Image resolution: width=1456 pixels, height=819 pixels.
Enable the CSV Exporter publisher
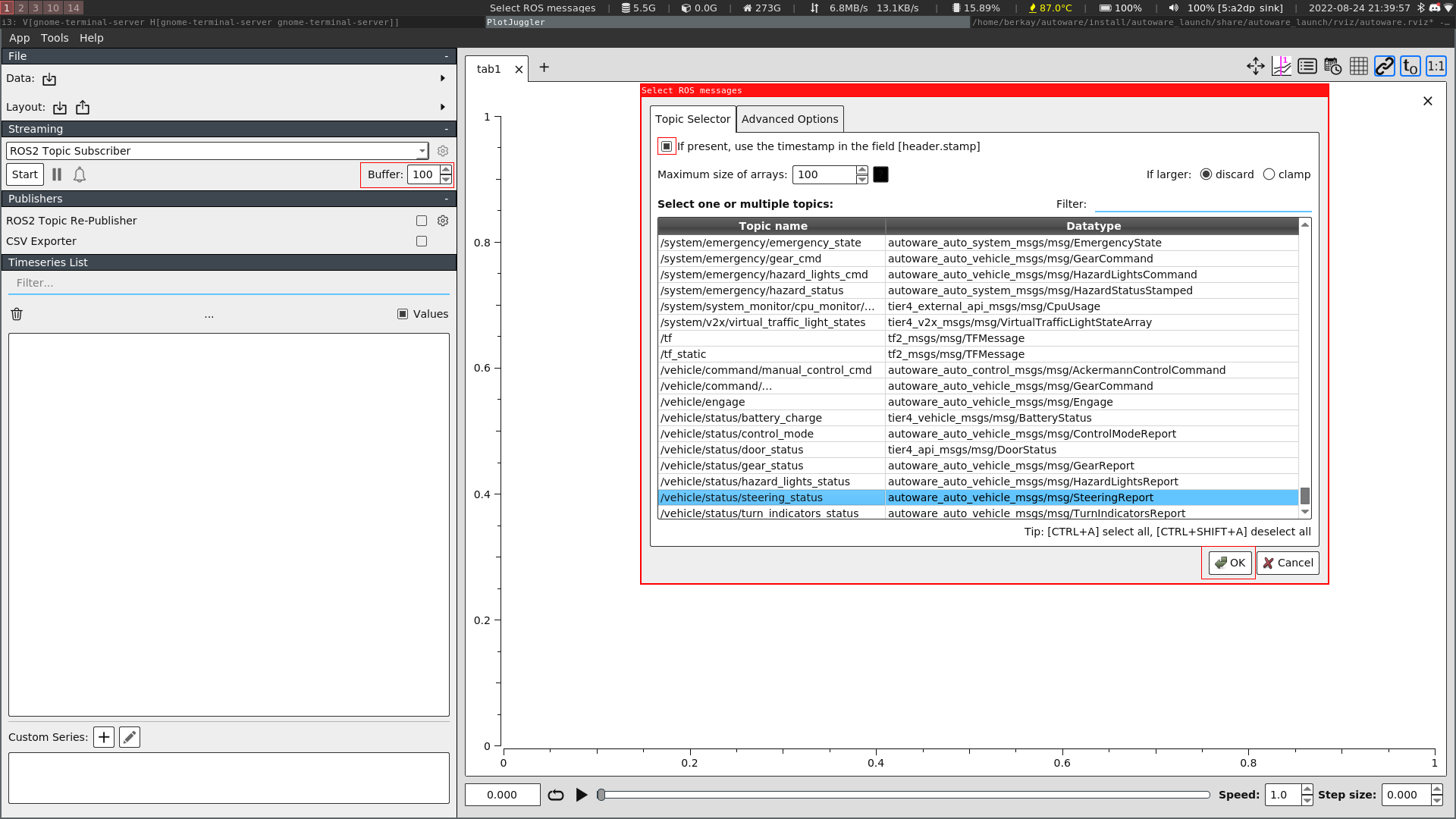click(422, 241)
